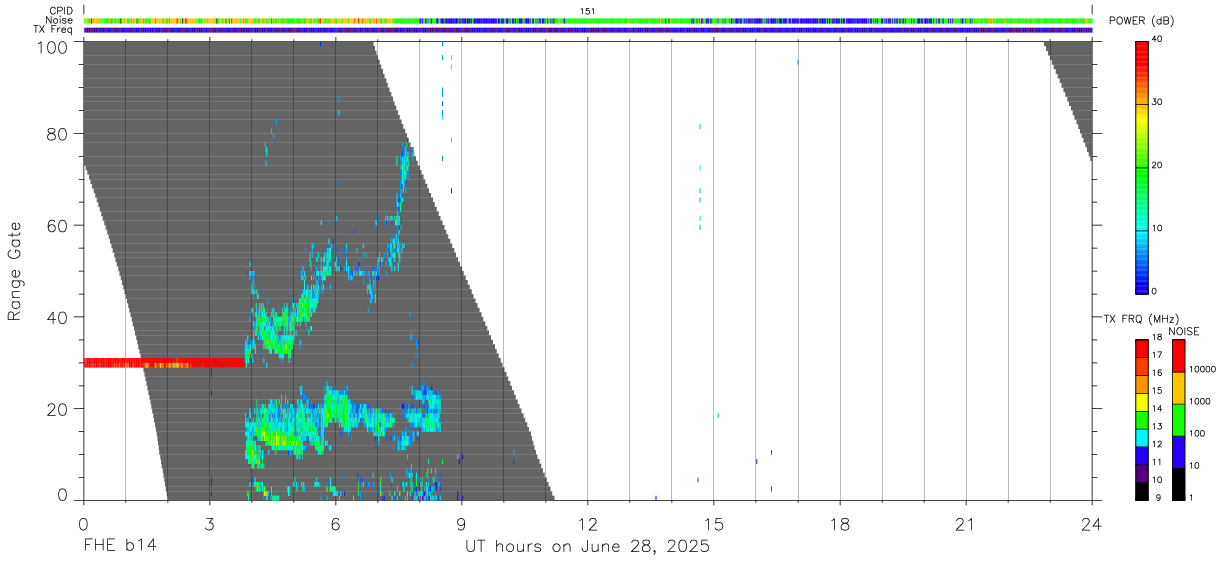1228x567 pixels.
Task: Click the 18 tick on UT hours axis
Action: pyautogui.click(x=839, y=524)
